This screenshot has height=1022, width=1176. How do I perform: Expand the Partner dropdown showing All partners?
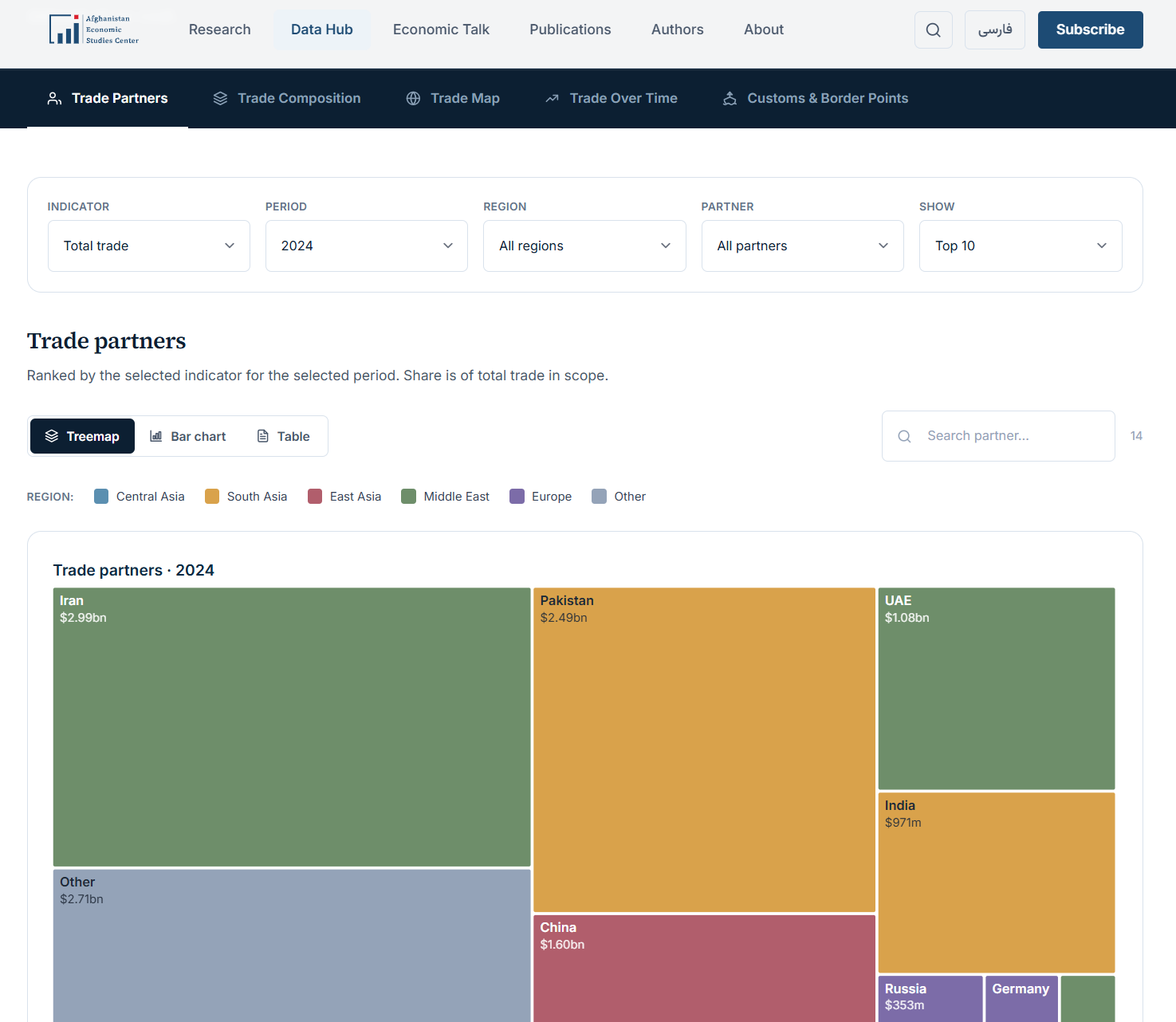(x=803, y=246)
